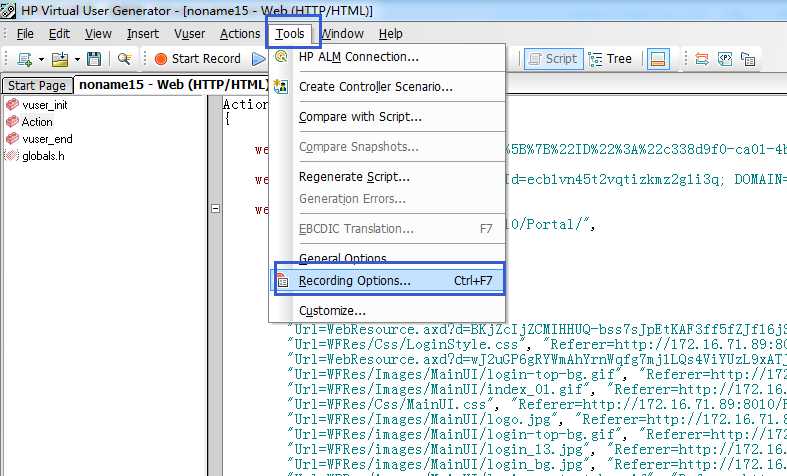The height and width of the screenshot is (476, 787).
Task: Choose General Options menu item
Action: 387,258
